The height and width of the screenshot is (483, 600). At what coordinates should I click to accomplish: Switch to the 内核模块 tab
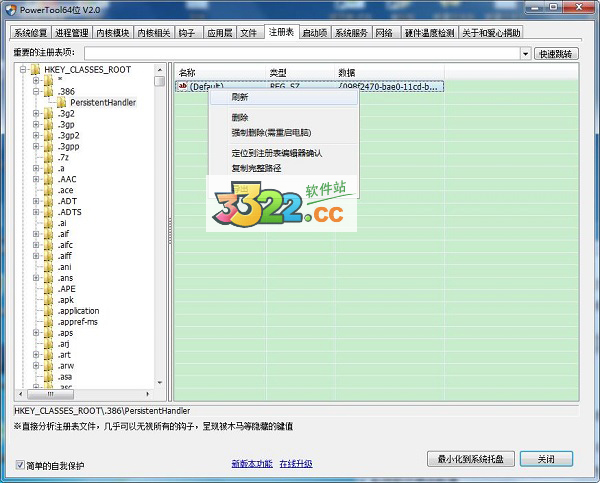113,33
